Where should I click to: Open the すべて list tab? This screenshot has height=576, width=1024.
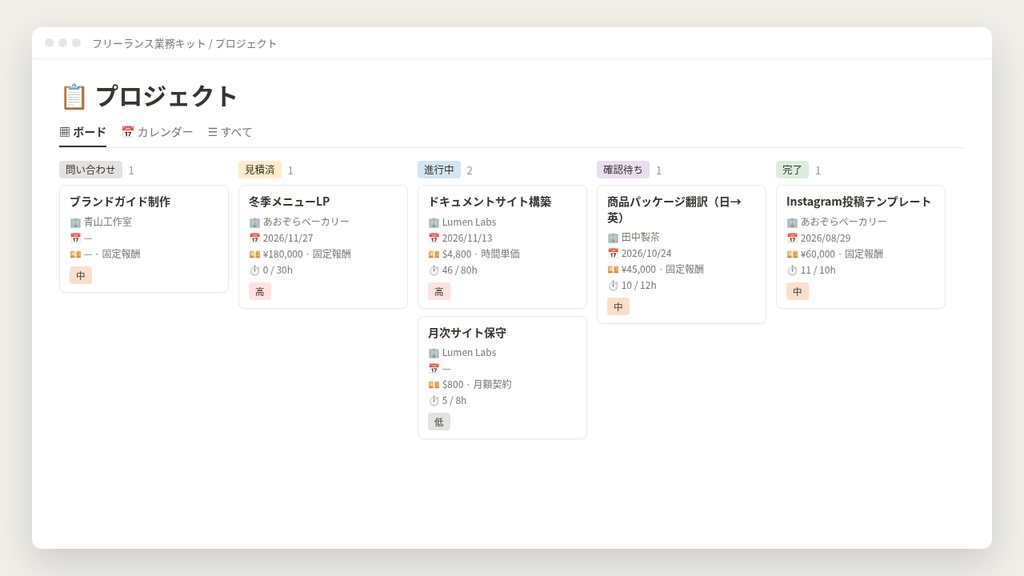tap(230, 132)
